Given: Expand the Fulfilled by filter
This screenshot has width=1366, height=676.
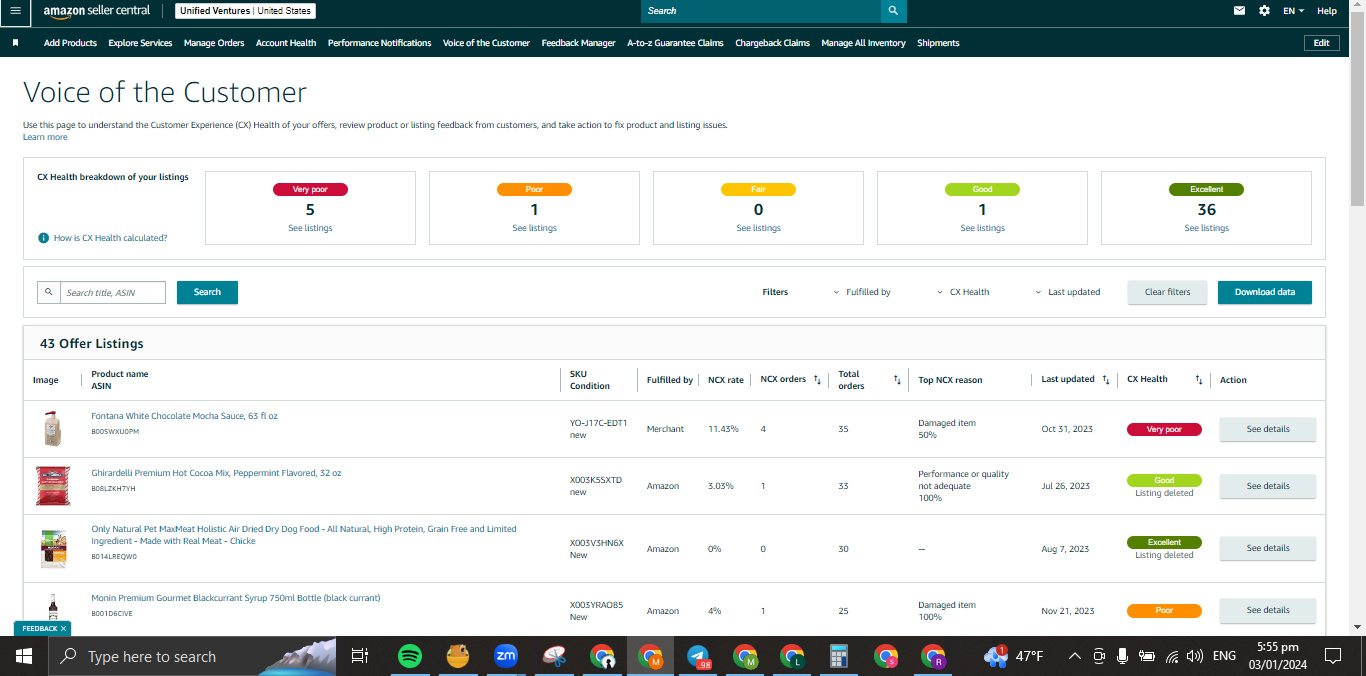Looking at the screenshot, I should (862, 292).
